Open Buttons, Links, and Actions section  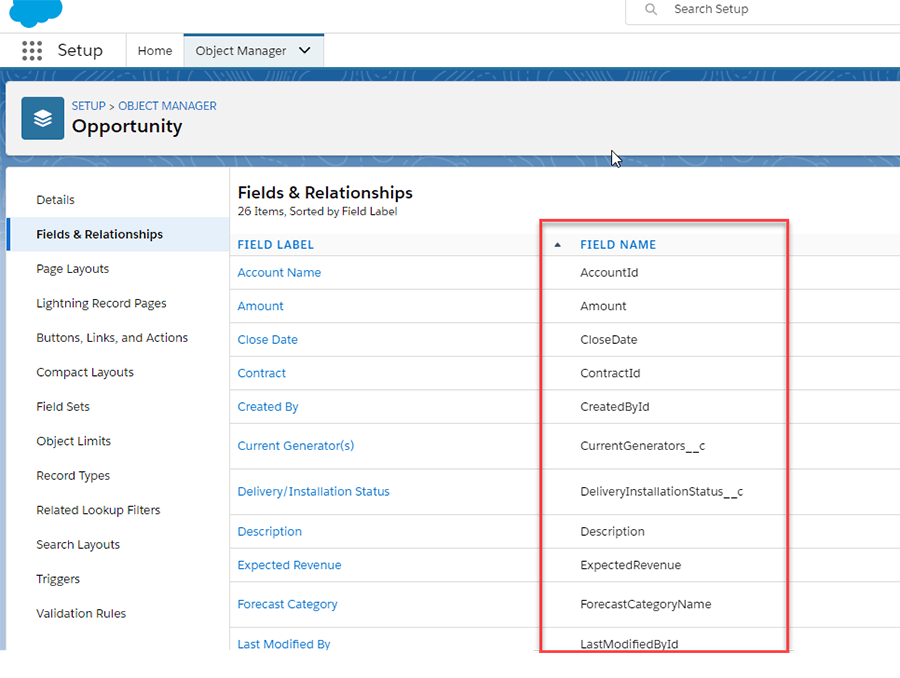click(112, 338)
